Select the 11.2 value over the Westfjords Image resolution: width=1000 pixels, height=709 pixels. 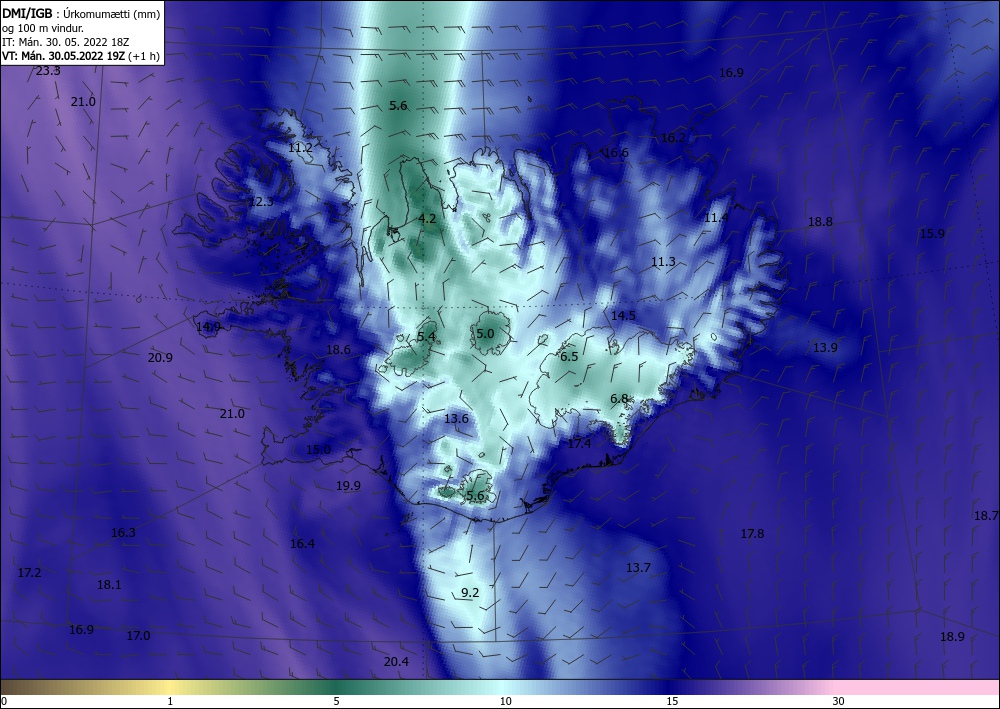point(300,148)
